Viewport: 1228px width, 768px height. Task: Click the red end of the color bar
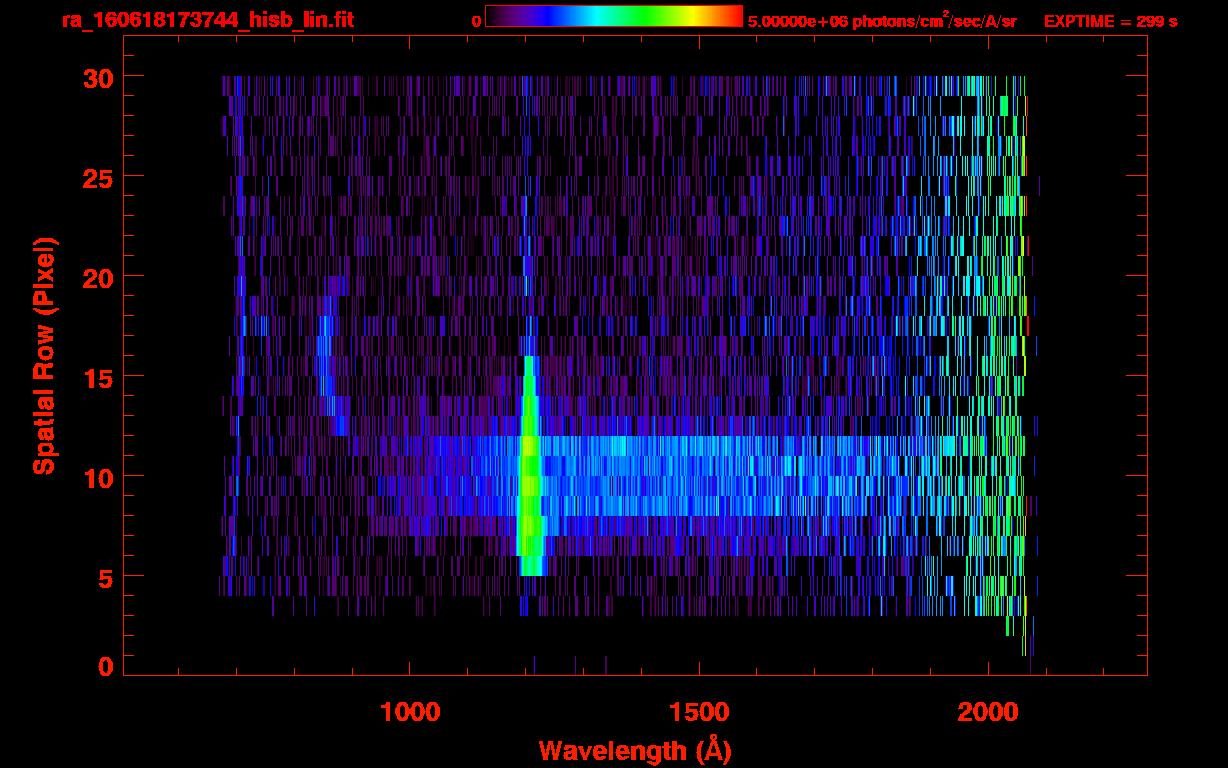(732, 16)
